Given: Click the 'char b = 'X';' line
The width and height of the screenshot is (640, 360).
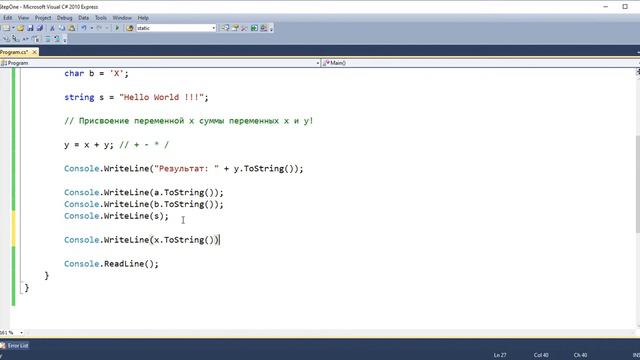Looking at the screenshot, I should [x=96, y=73].
